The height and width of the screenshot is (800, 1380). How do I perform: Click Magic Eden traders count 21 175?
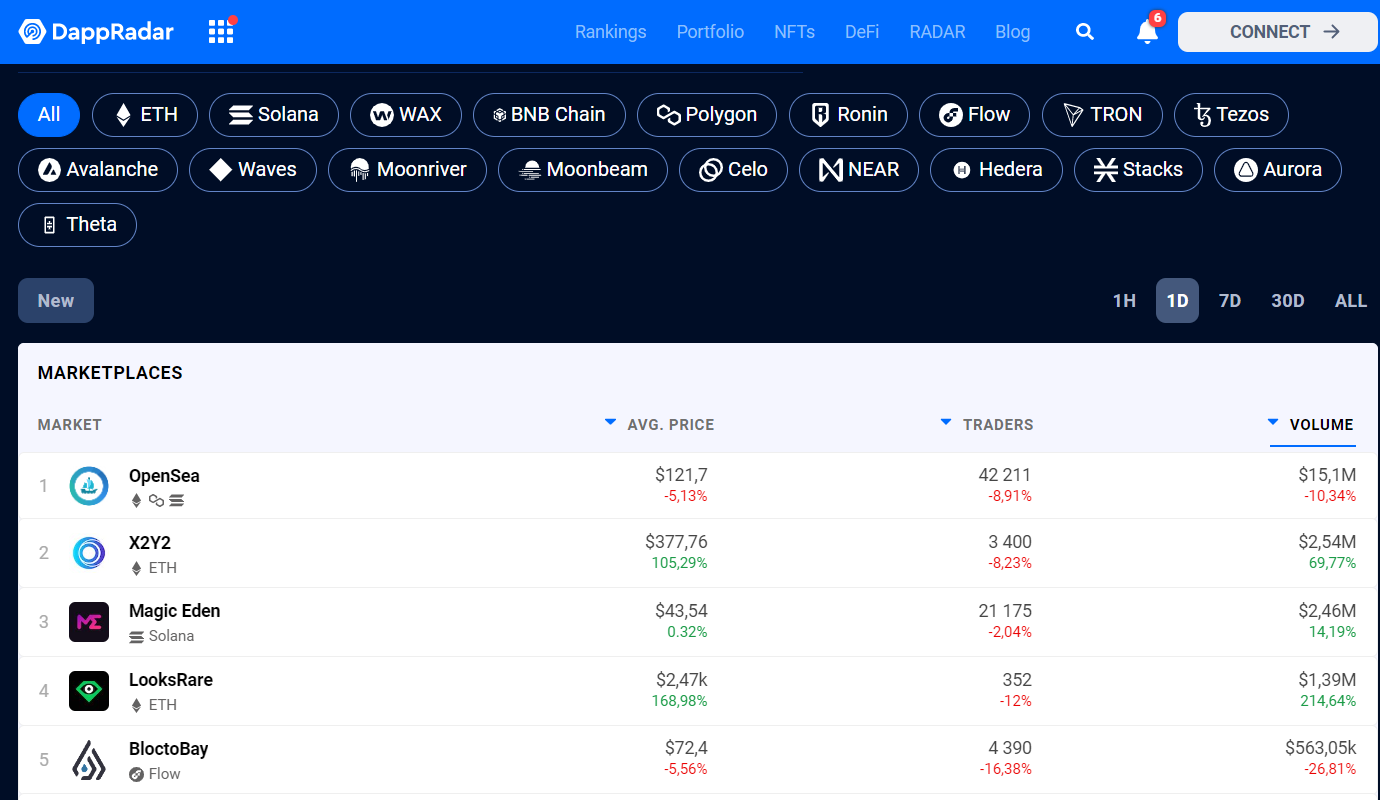point(1005,611)
